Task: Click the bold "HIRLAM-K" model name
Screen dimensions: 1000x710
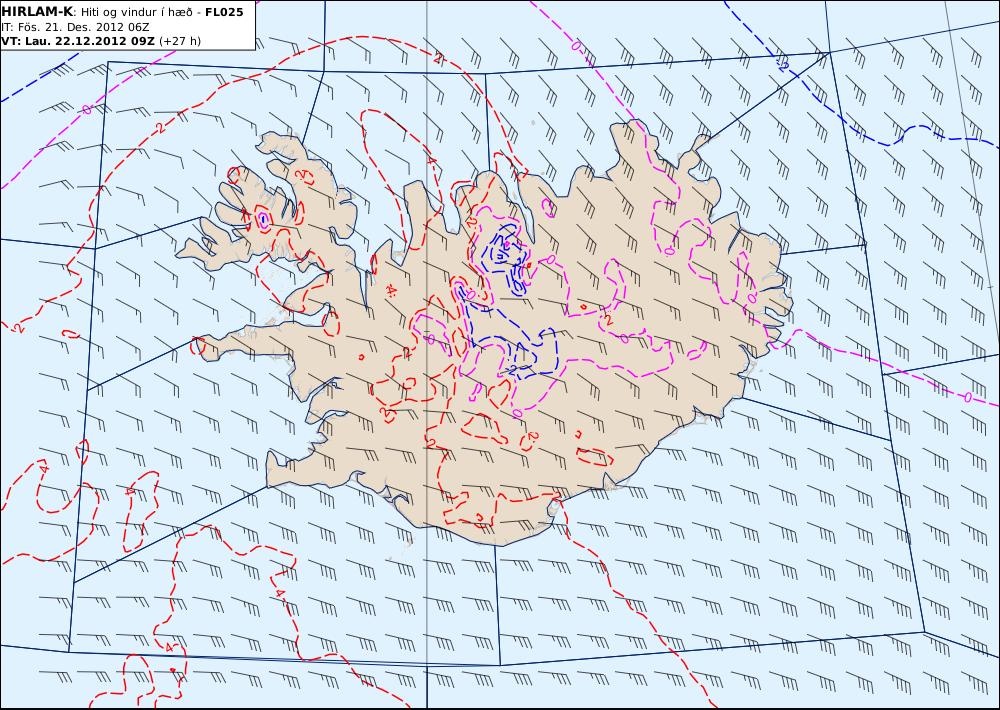Action: pos(37,12)
